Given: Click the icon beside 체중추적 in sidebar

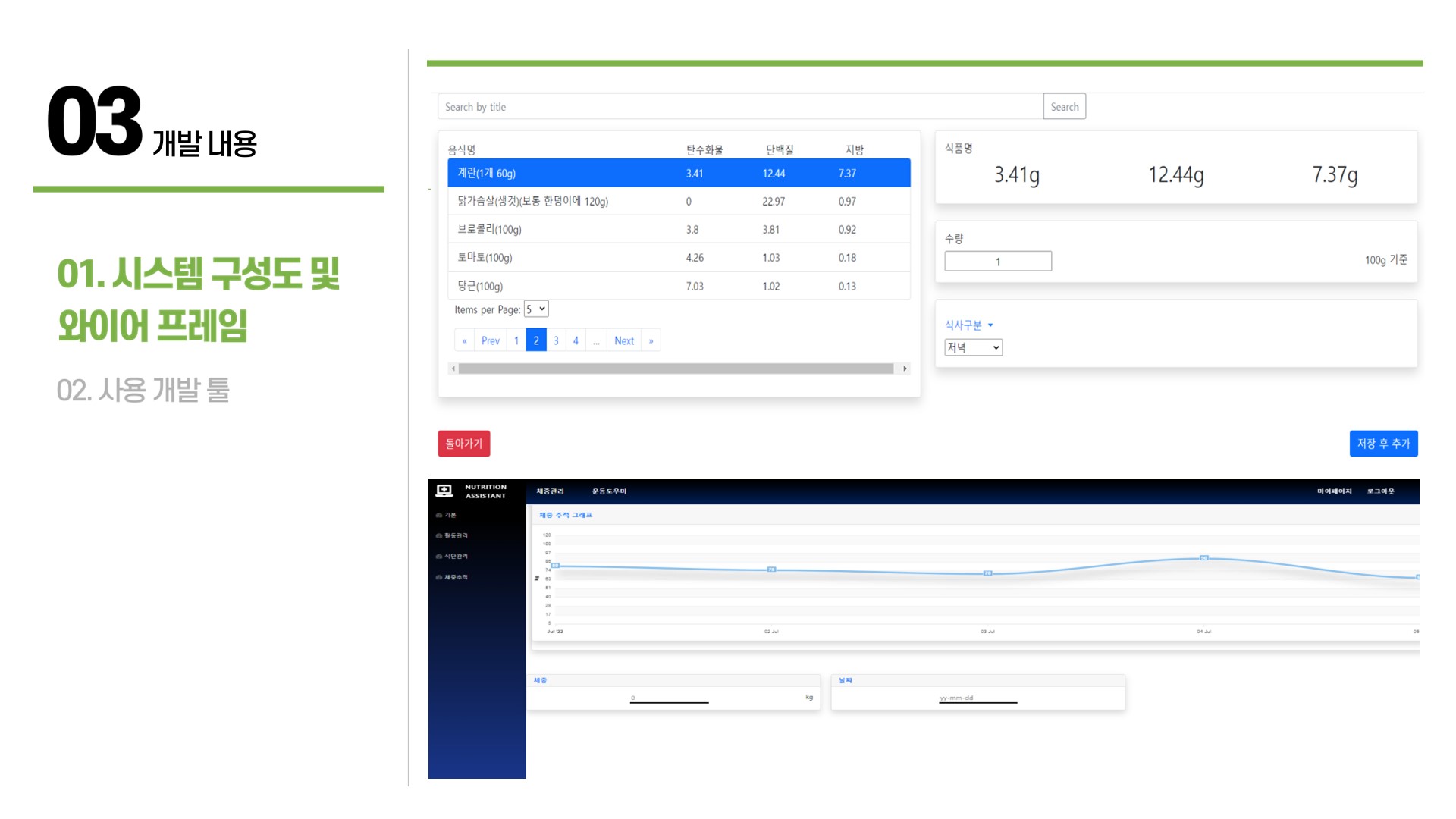Looking at the screenshot, I should point(439,578).
